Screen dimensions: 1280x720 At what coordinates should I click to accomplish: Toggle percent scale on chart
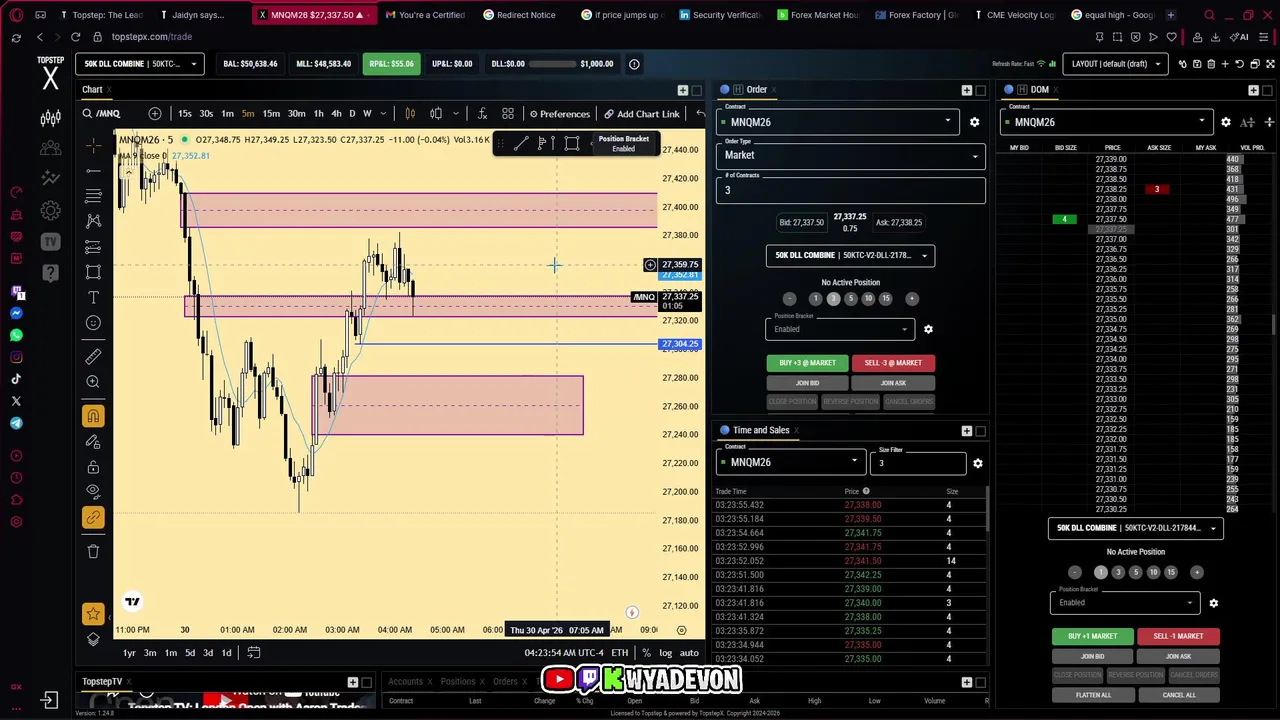point(646,653)
